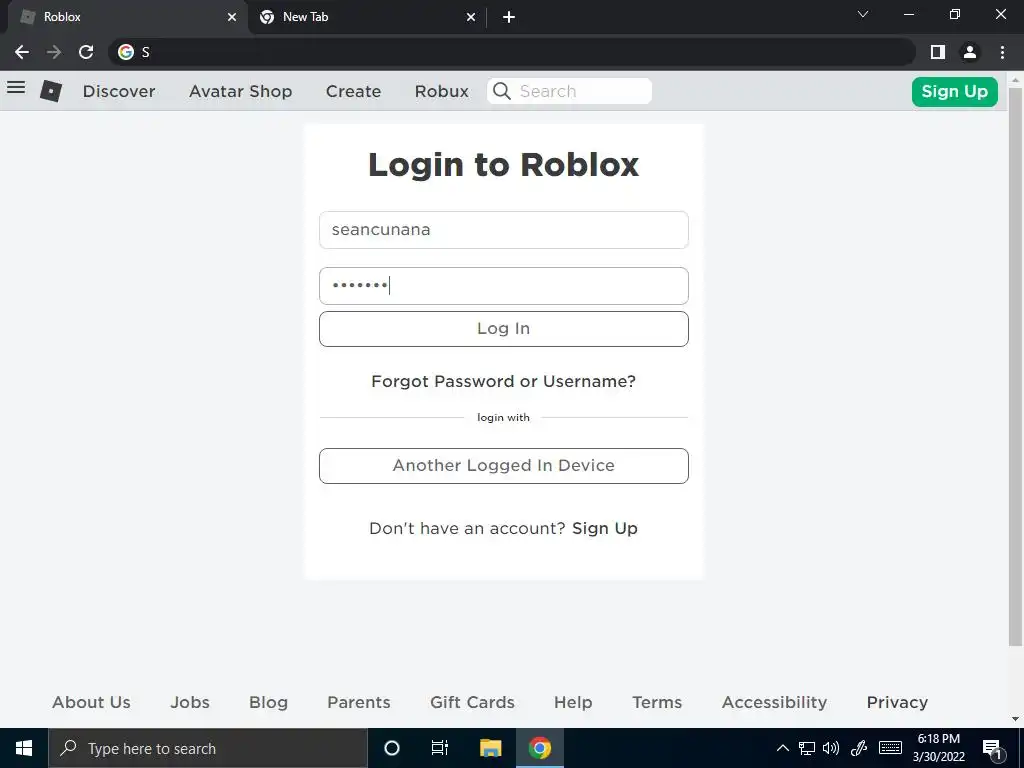This screenshot has width=1024, height=768.
Task: Open Jobs footer link
Action: tap(190, 702)
